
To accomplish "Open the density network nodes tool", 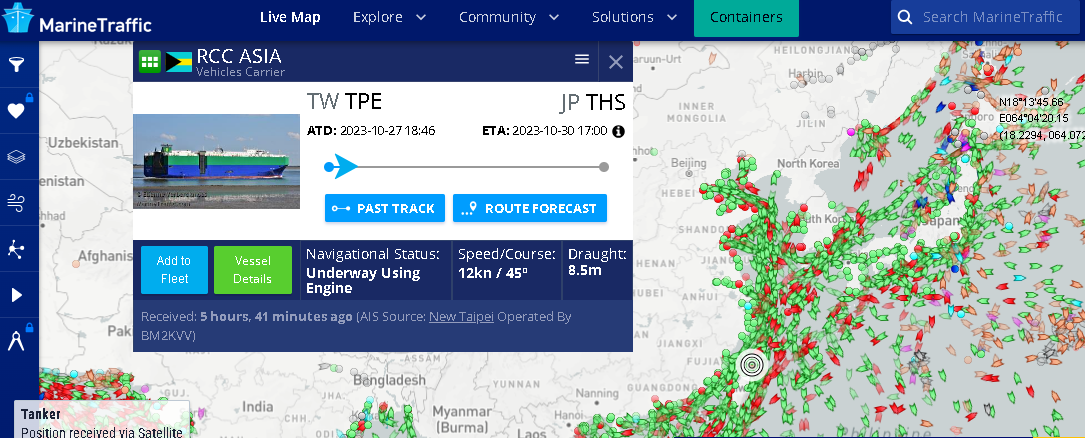I will pyautogui.click(x=16, y=249).
